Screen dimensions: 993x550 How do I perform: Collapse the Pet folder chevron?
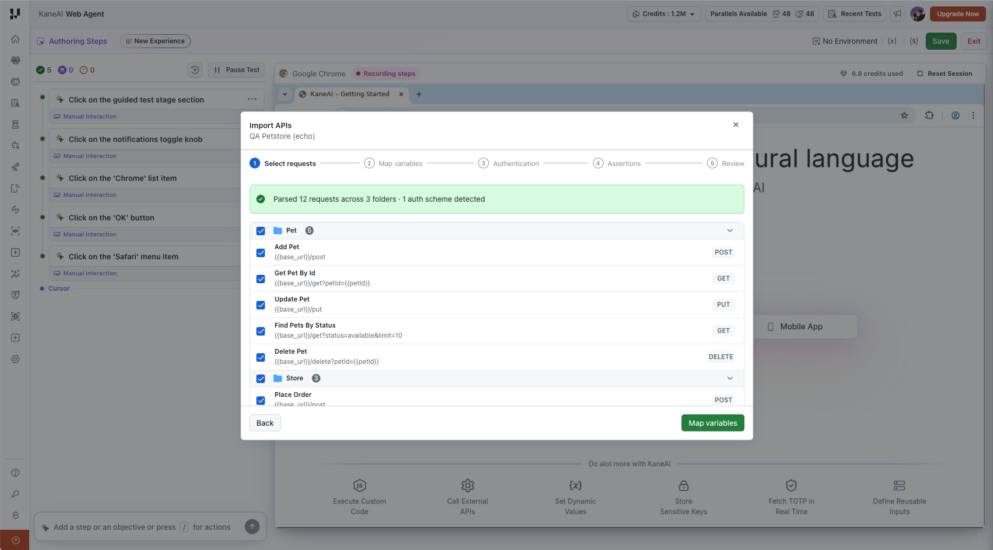click(730, 231)
